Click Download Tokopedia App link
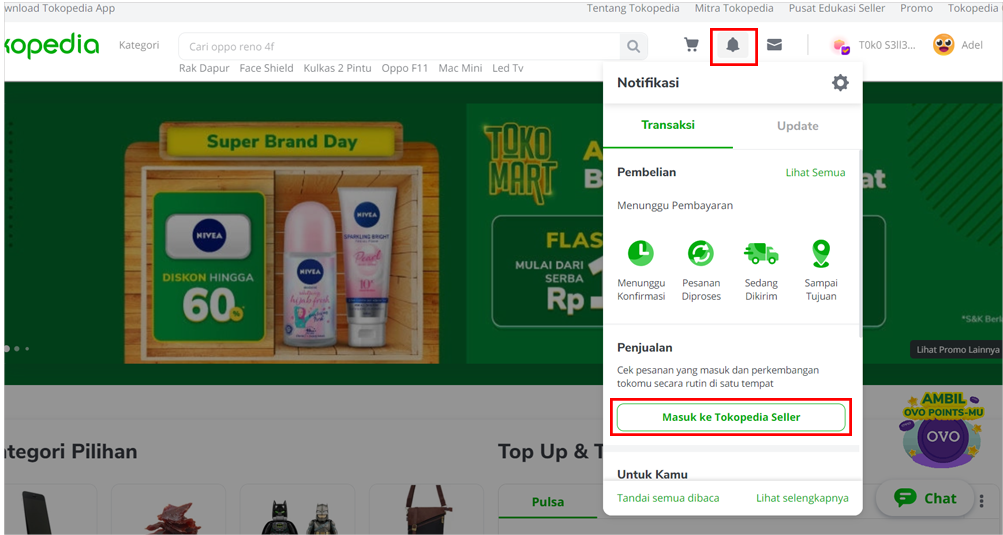 click(x=59, y=8)
